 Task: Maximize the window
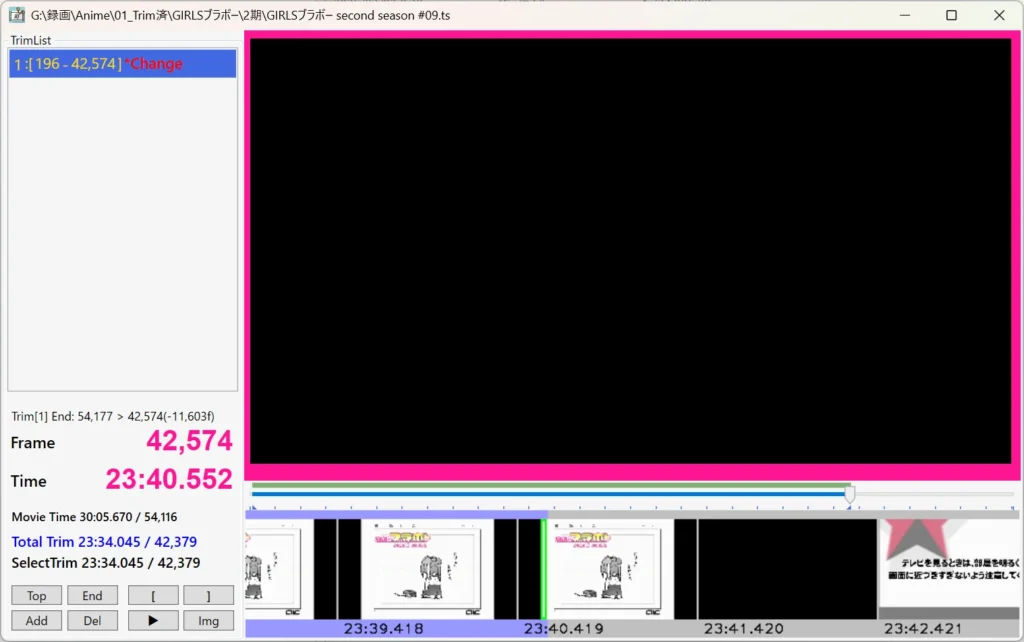click(951, 15)
